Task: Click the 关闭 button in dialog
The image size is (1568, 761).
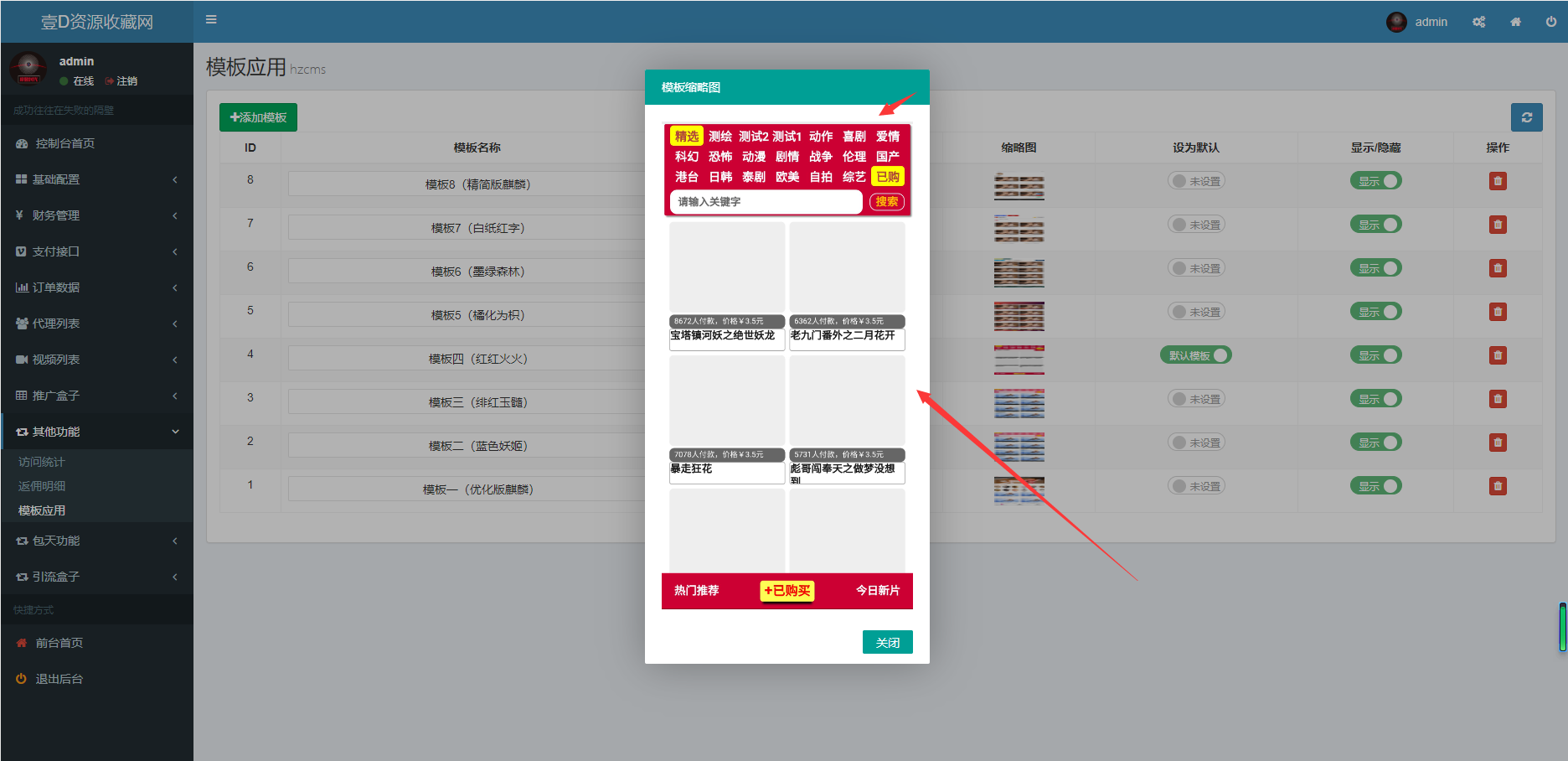Action: (x=887, y=642)
